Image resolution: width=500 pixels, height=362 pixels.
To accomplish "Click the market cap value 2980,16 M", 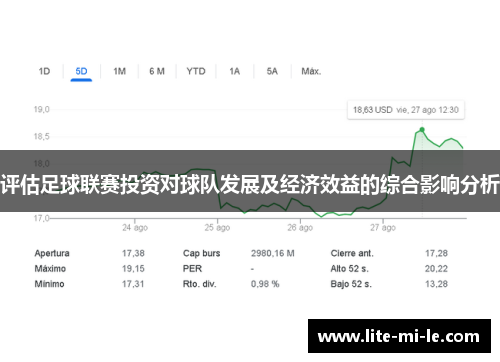I will click(x=273, y=253).
